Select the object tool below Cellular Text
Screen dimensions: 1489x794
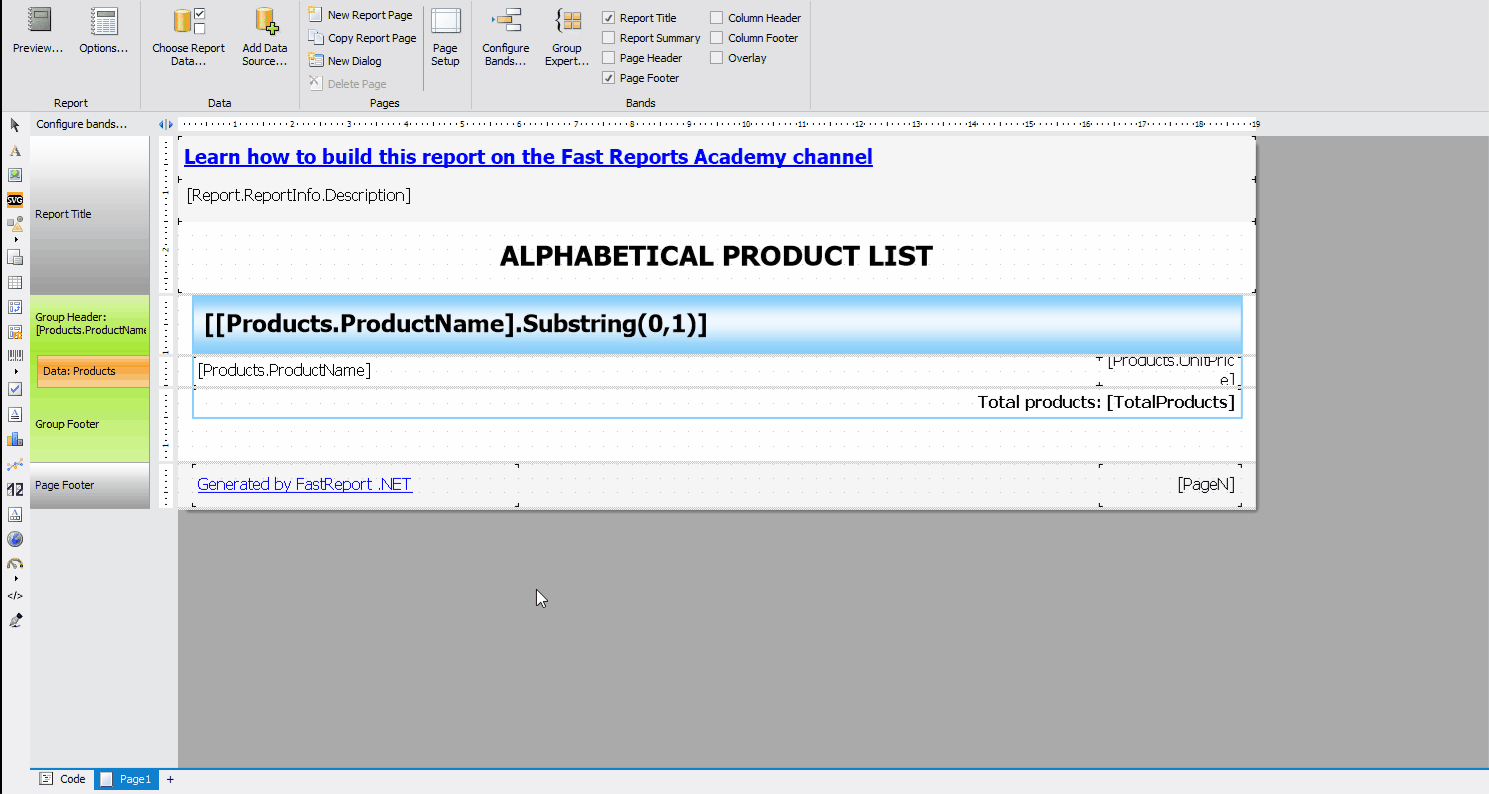[x=15, y=514]
